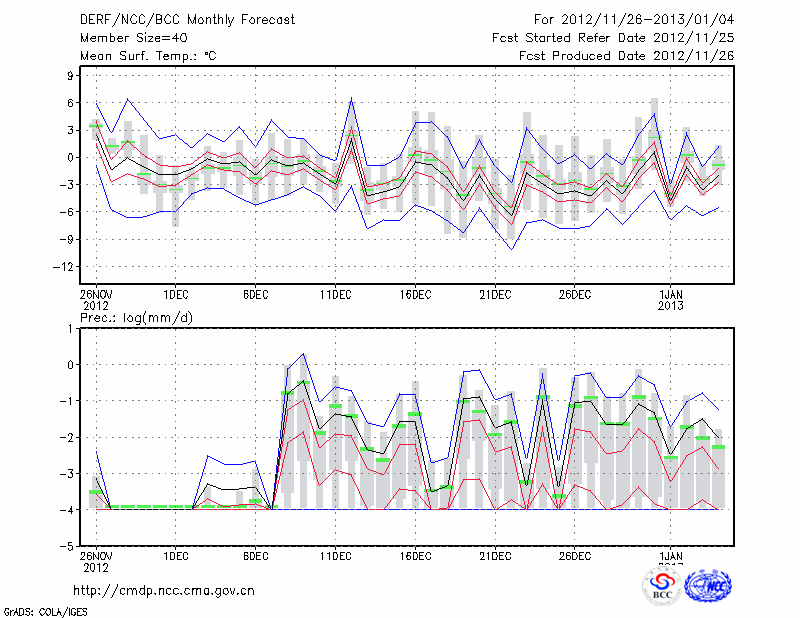The height and width of the screenshot is (618, 800).
Task: Select 1JAN 2013 label under temperature chart
Action: [x=670, y=299]
